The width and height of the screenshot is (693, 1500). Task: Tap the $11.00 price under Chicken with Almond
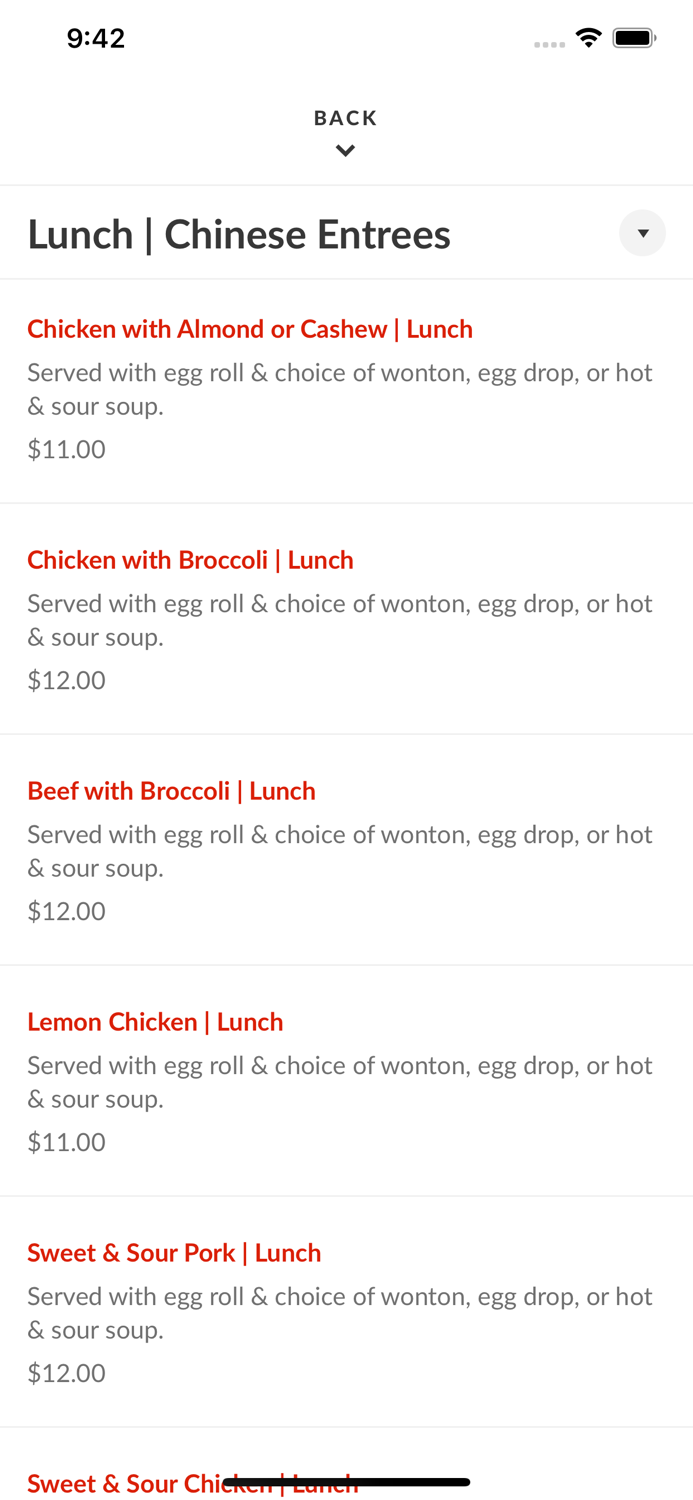66,449
